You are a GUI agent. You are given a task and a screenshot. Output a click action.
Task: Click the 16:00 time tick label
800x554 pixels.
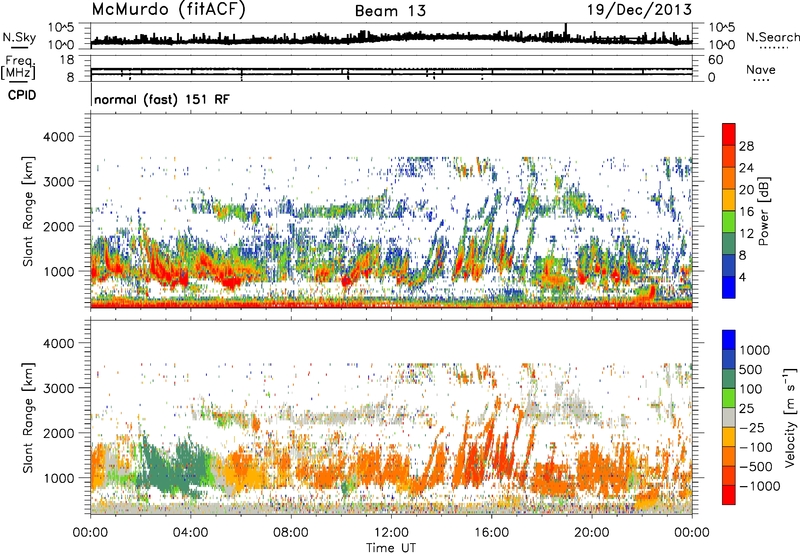click(491, 533)
